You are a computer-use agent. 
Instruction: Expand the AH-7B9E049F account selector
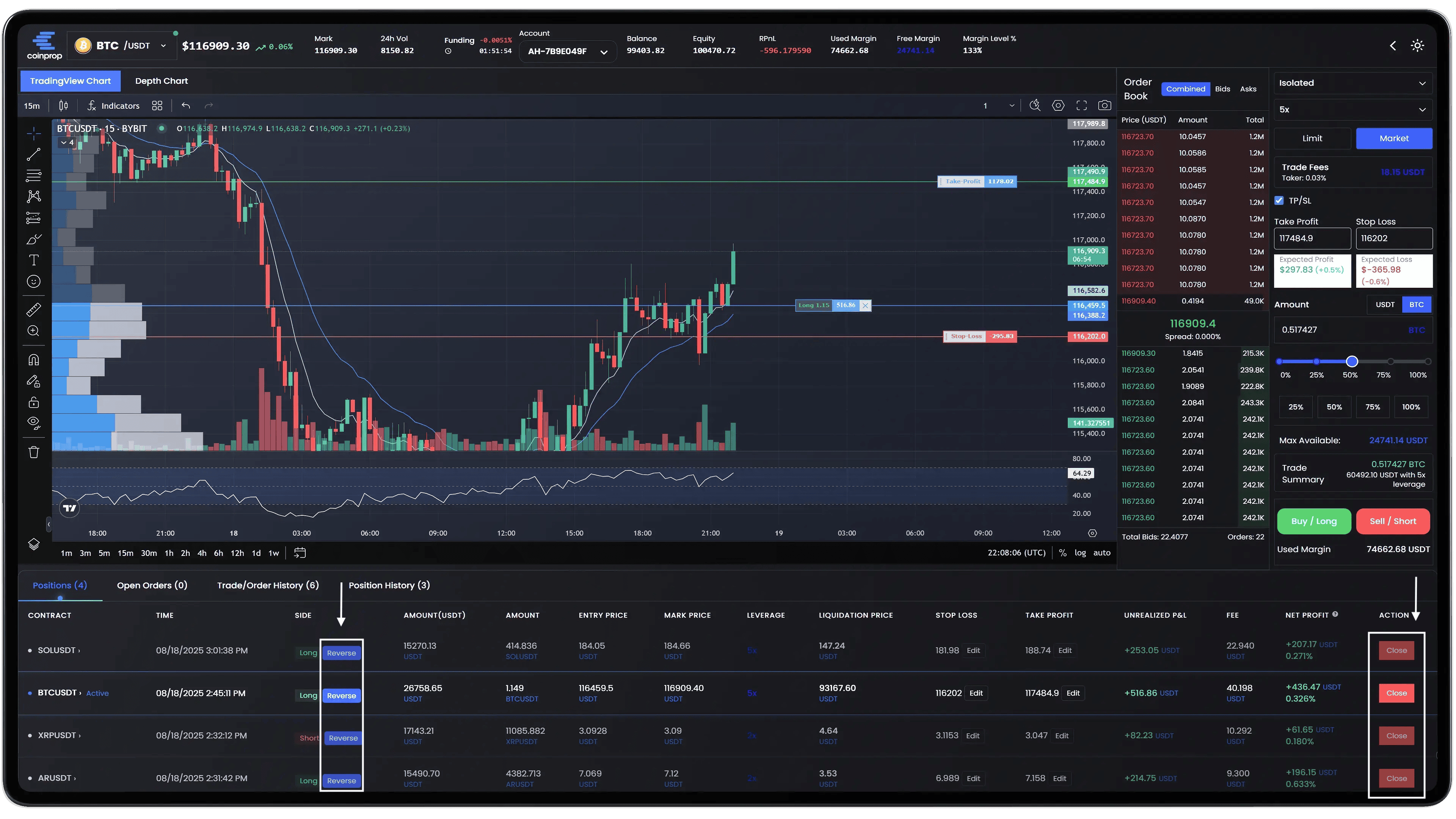pyautogui.click(x=567, y=52)
